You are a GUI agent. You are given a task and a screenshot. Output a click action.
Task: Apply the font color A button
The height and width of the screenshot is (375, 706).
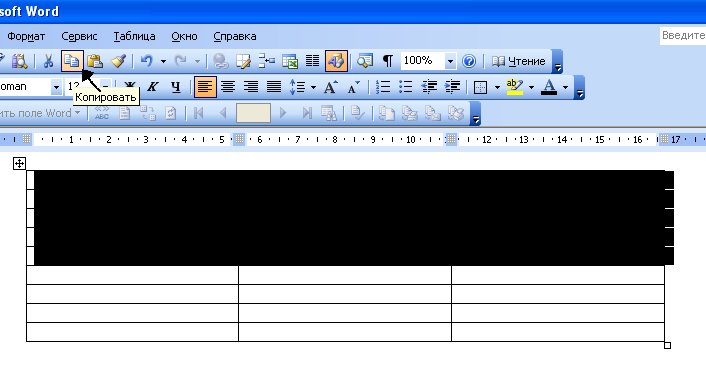pos(549,87)
